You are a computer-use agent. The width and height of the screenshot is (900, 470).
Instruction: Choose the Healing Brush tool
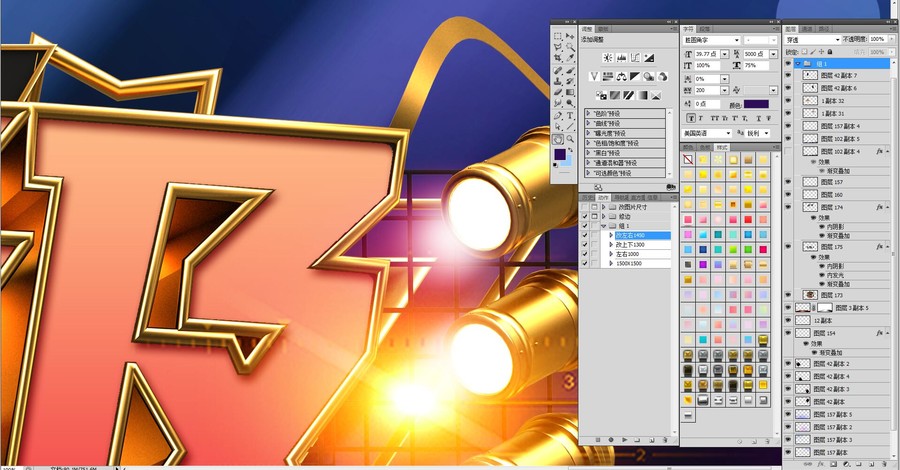click(558, 70)
